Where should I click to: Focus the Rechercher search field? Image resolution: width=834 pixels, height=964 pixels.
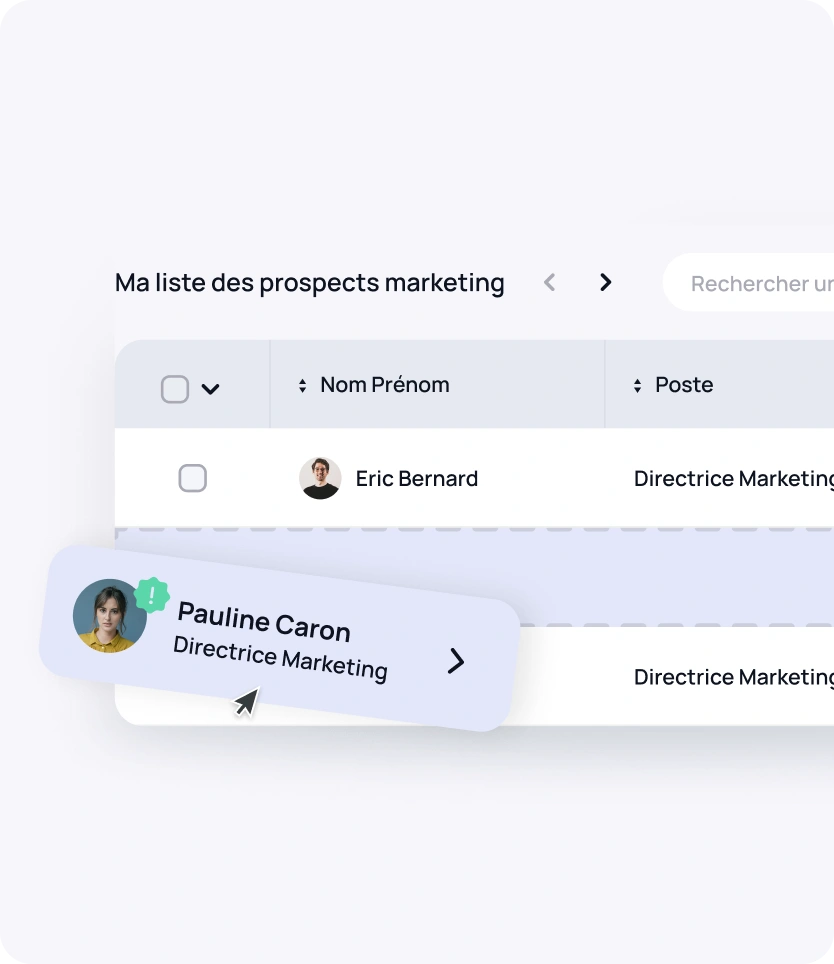coord(748,283)
